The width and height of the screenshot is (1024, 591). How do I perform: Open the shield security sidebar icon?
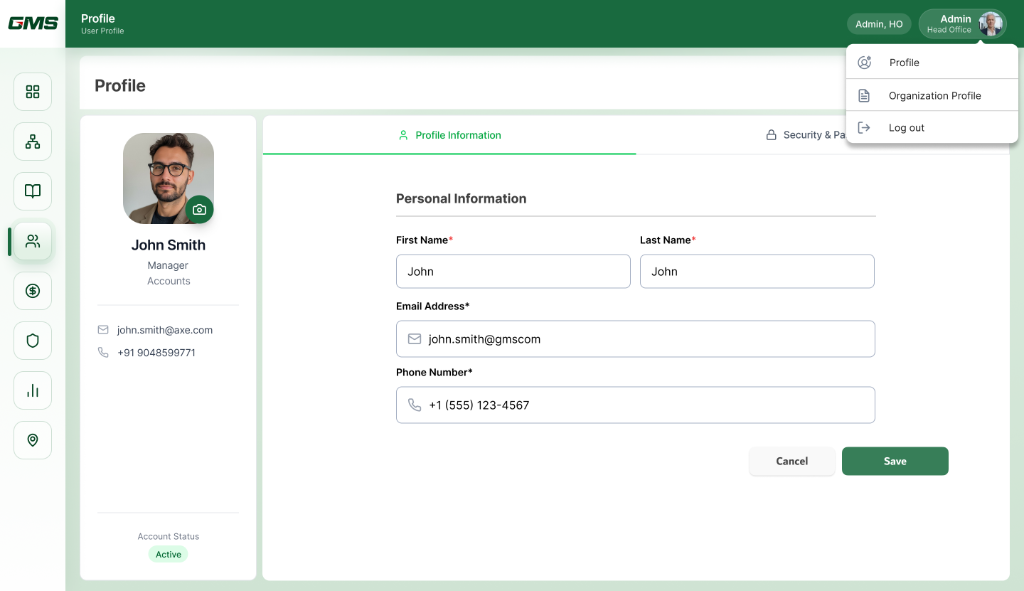33,340
